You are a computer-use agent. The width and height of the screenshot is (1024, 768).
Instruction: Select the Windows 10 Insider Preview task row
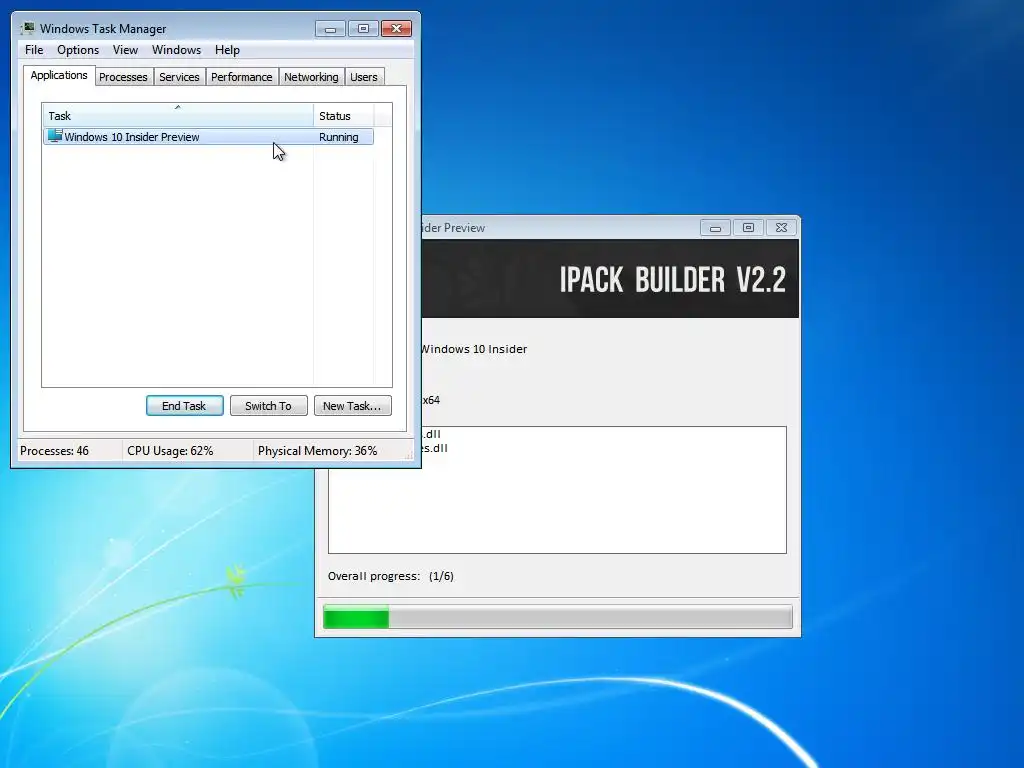208,136
